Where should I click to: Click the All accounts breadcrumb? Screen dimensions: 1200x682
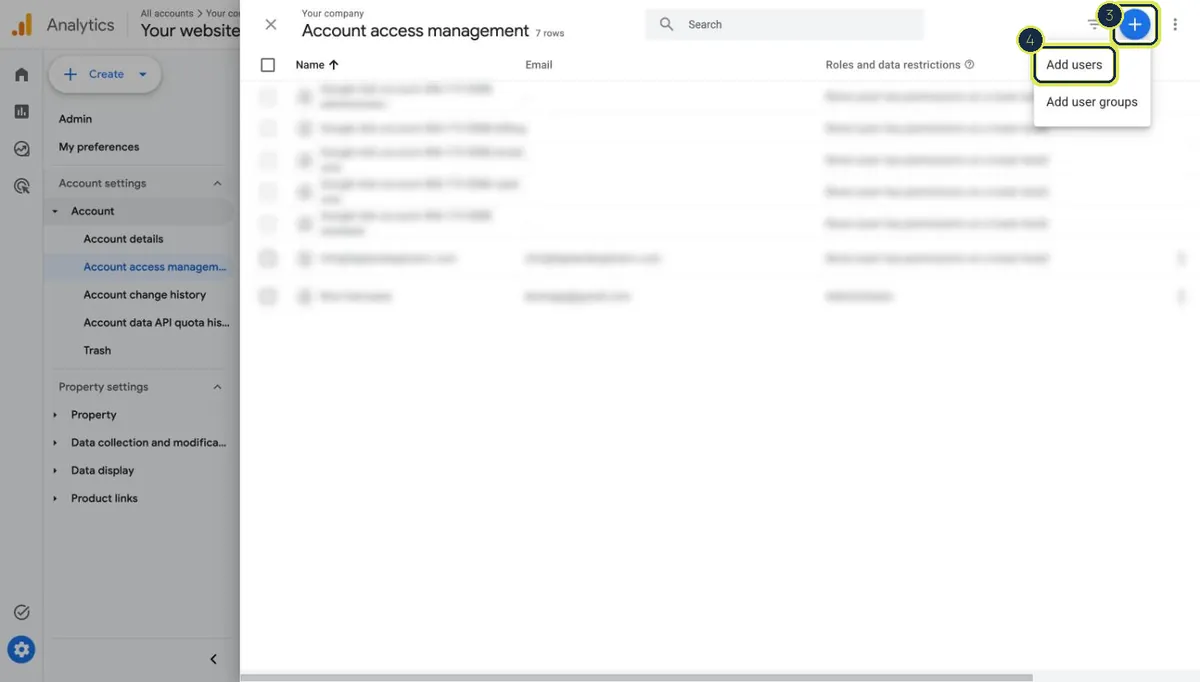[167, 13]
